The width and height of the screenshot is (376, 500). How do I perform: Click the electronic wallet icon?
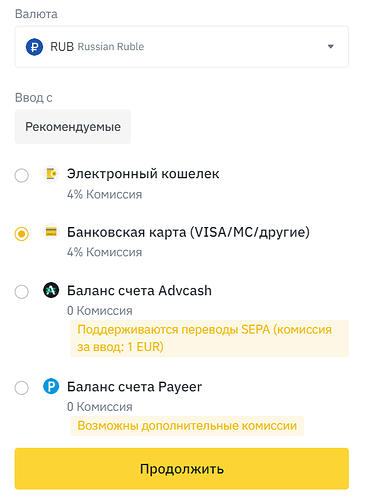51,174
